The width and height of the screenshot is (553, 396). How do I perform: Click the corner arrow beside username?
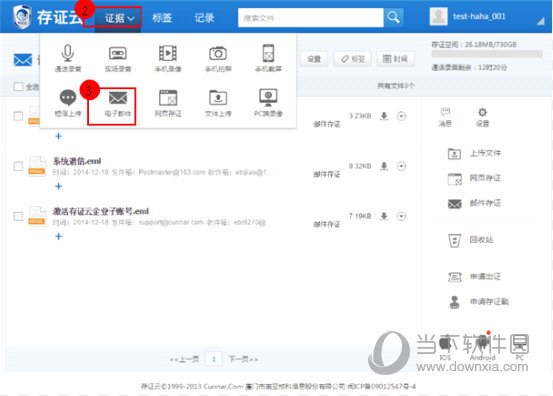point(541,21)
